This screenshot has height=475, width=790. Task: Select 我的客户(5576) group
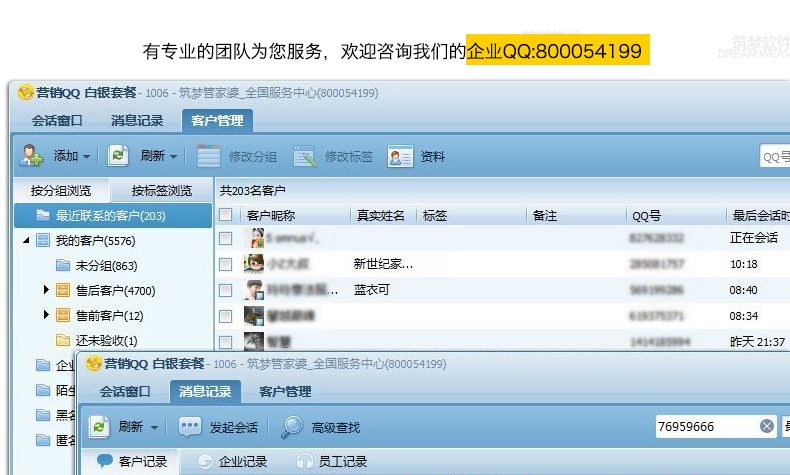(x=95, y=241)
